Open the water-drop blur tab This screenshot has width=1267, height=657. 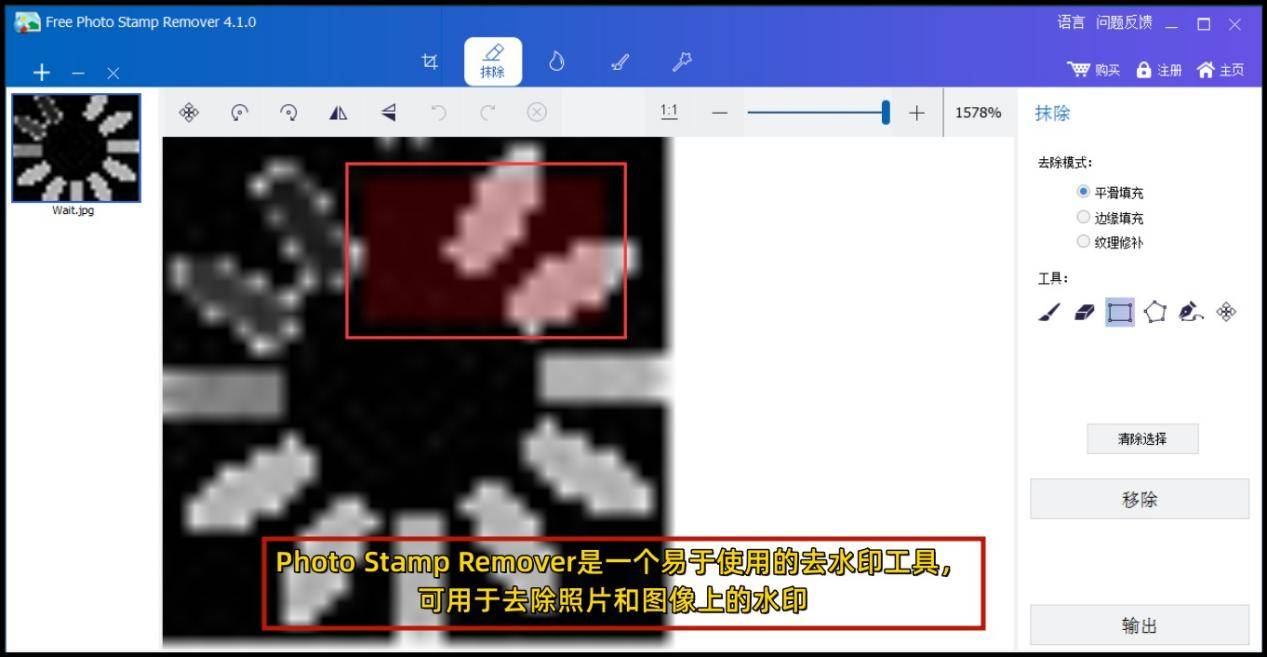coord(557,62)
